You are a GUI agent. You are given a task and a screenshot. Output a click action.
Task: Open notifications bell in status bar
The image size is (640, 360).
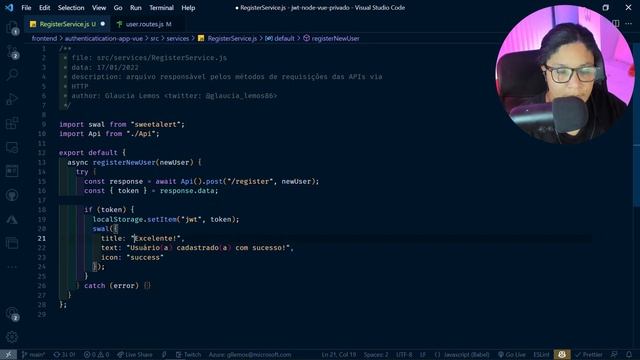click(x=629, y=355)
